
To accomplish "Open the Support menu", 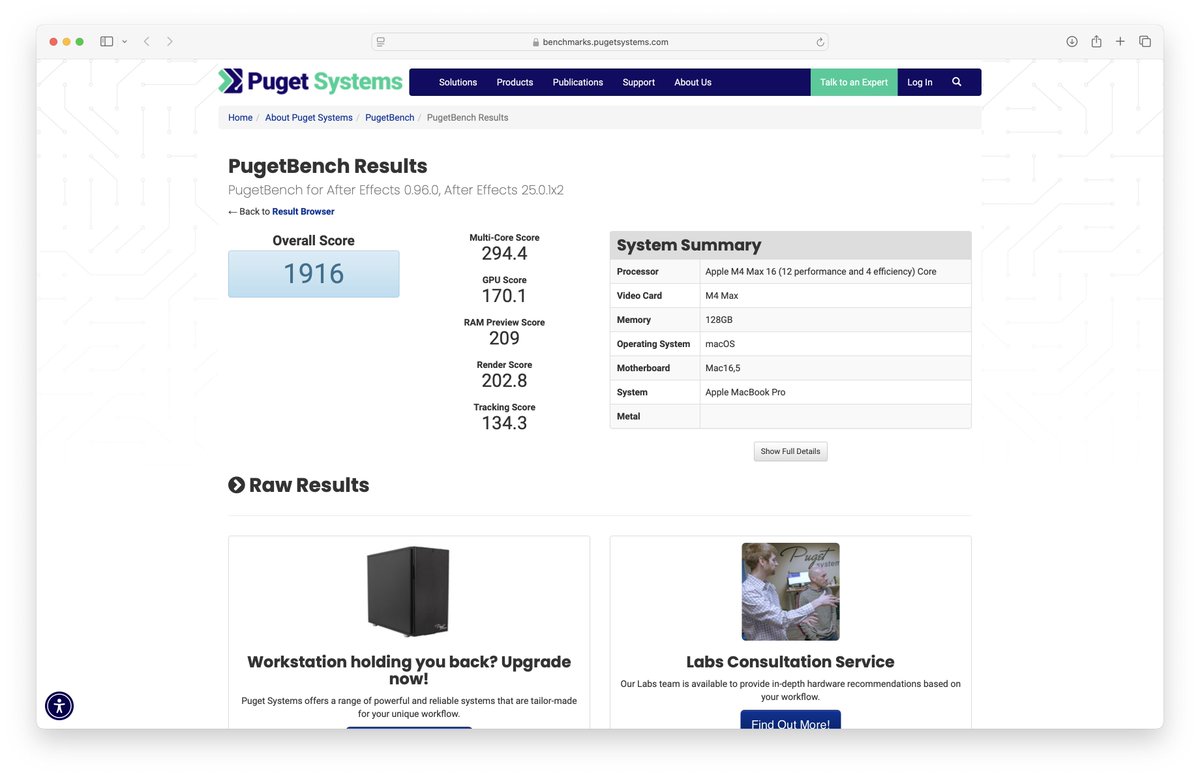I will pos(639,82).
